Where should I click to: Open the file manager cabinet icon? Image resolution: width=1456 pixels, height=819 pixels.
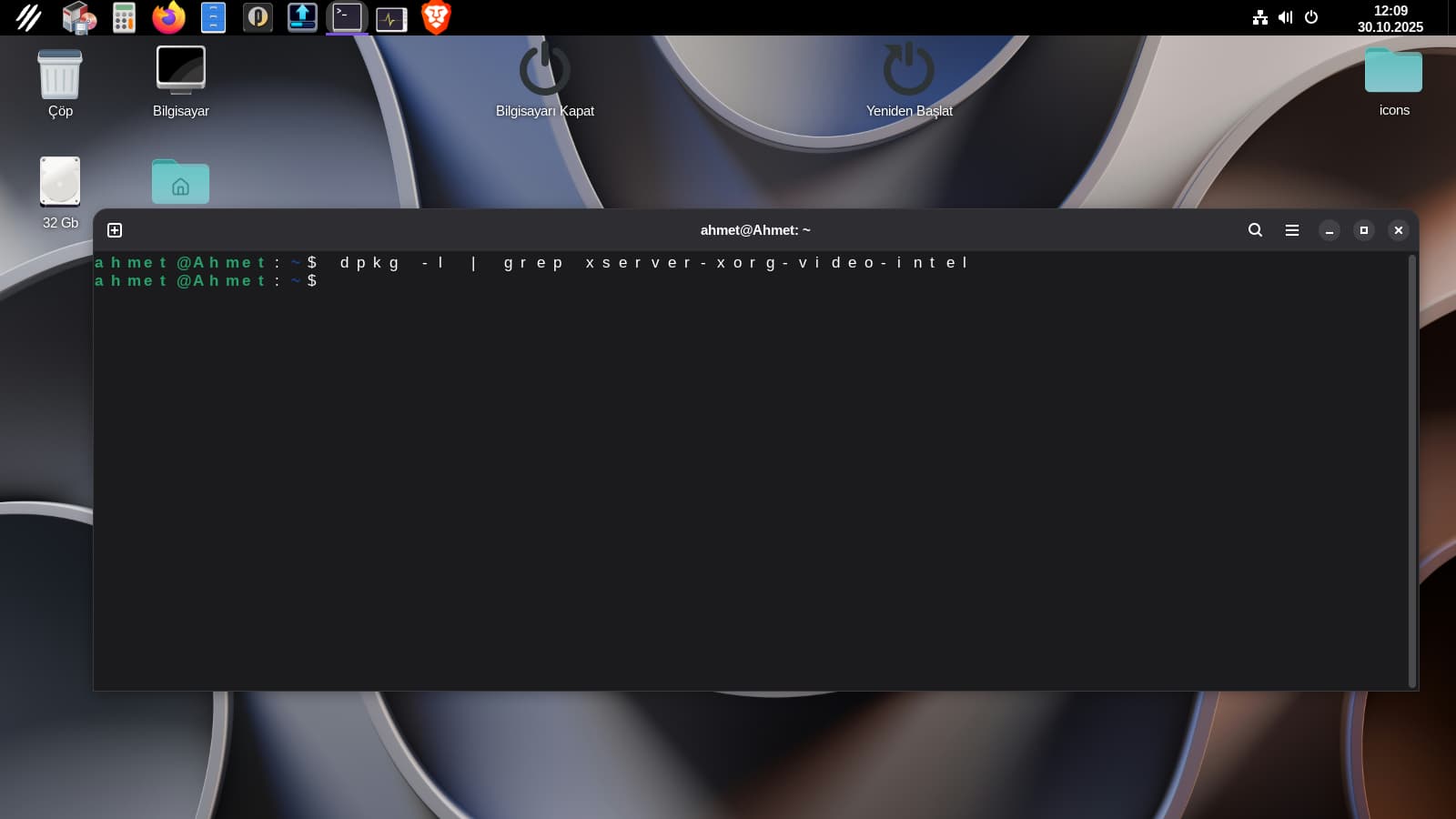click(213, 17)
